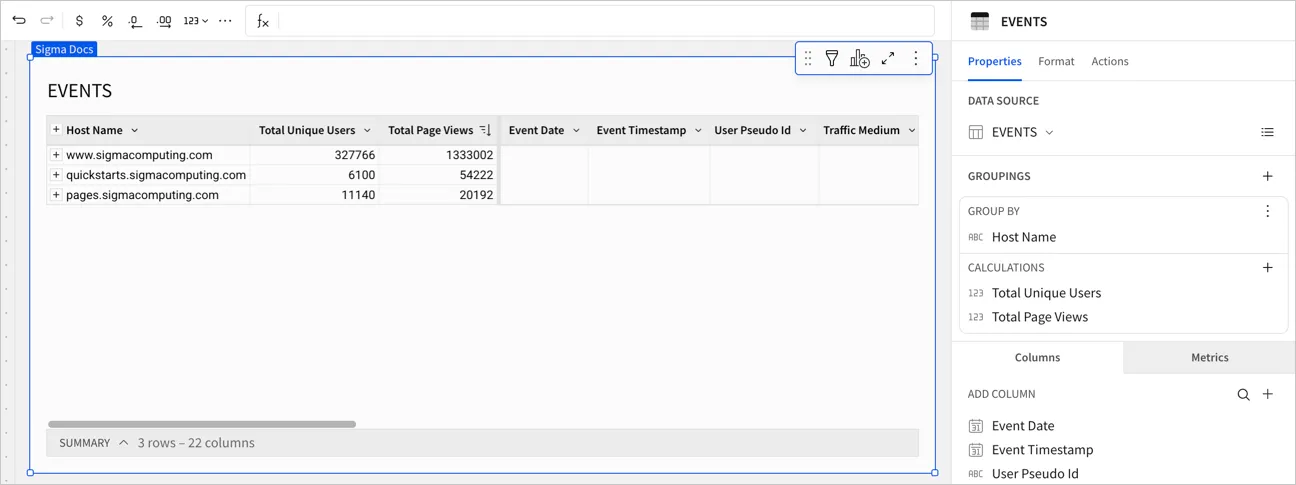1296x485 pixels.
Task: Click cell value 327766
Action: click(354, 155)
